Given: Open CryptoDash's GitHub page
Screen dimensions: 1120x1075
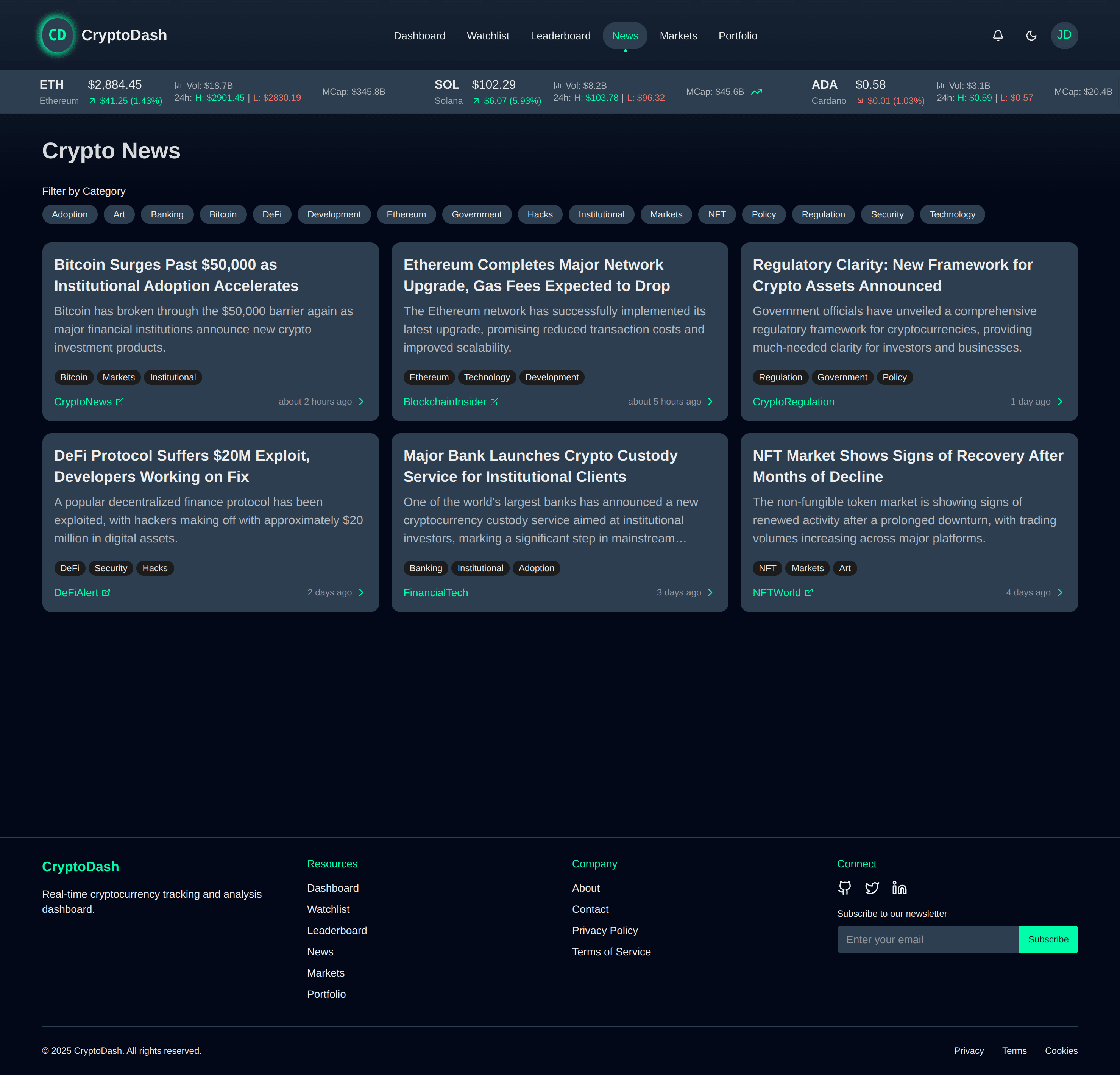Looking at the screenshot, I should point(844,888).
